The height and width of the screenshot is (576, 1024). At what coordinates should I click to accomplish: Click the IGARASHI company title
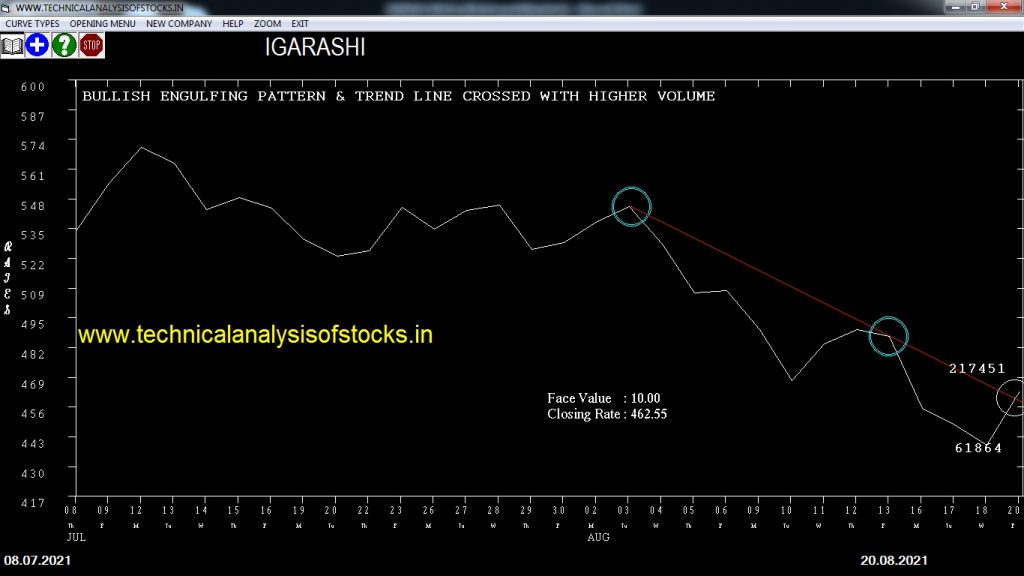coord(315,48)
